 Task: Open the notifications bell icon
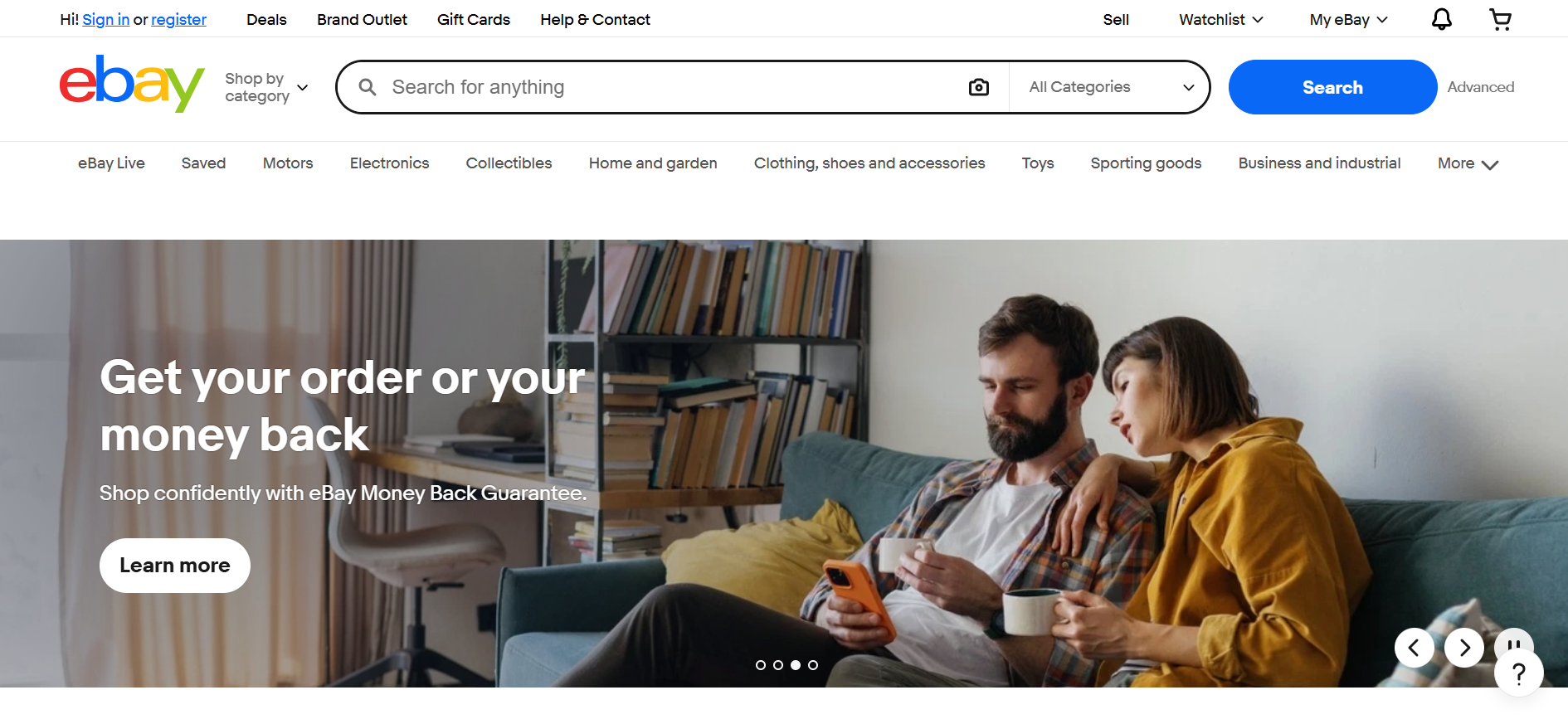[x=1442, y=19]
